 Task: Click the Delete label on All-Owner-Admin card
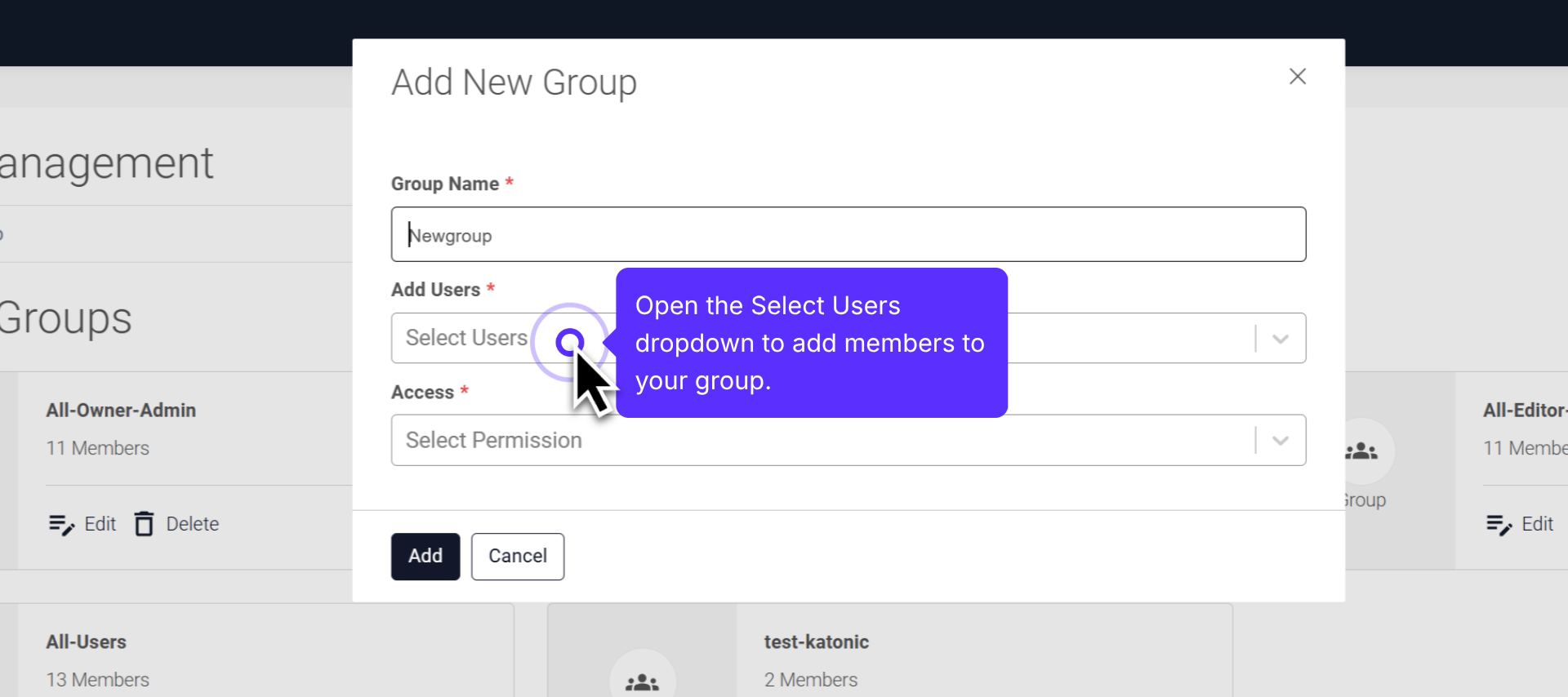(x=192, y=524)
